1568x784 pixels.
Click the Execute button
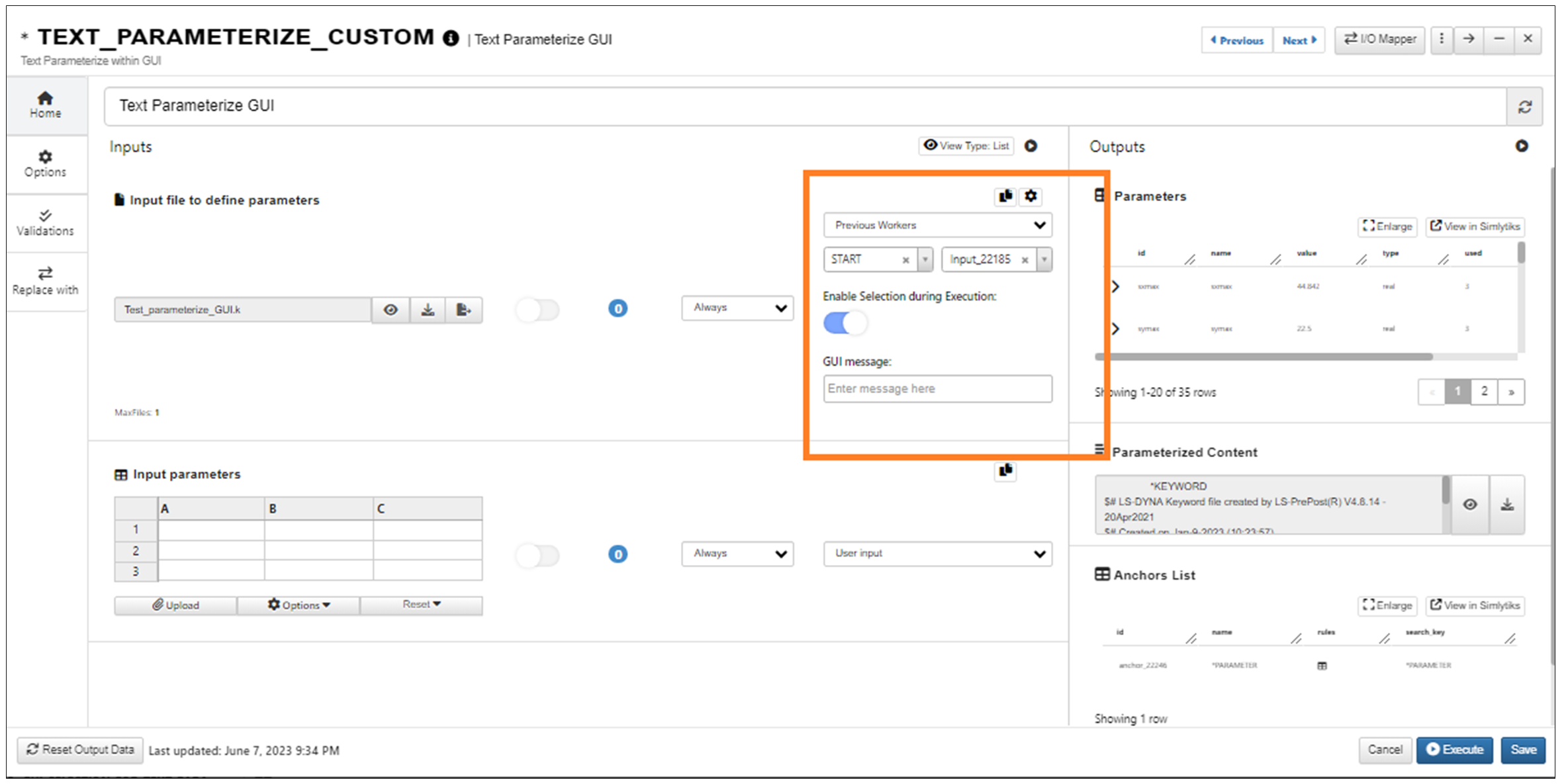click(1454, 750)
